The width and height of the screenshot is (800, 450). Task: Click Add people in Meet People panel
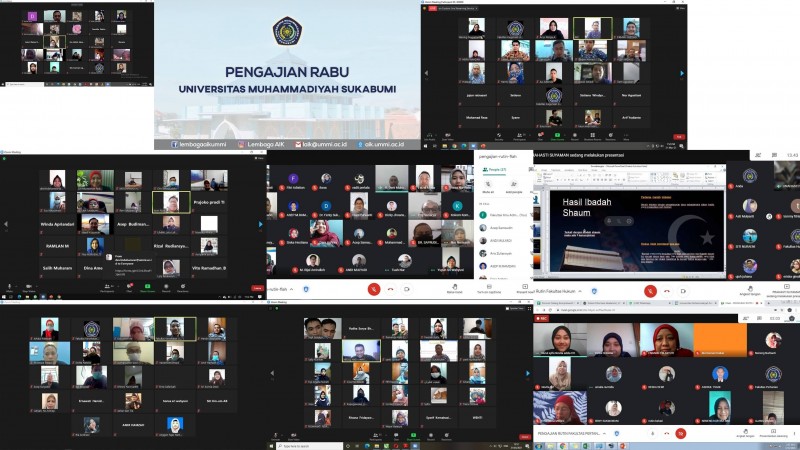[514, 187]
